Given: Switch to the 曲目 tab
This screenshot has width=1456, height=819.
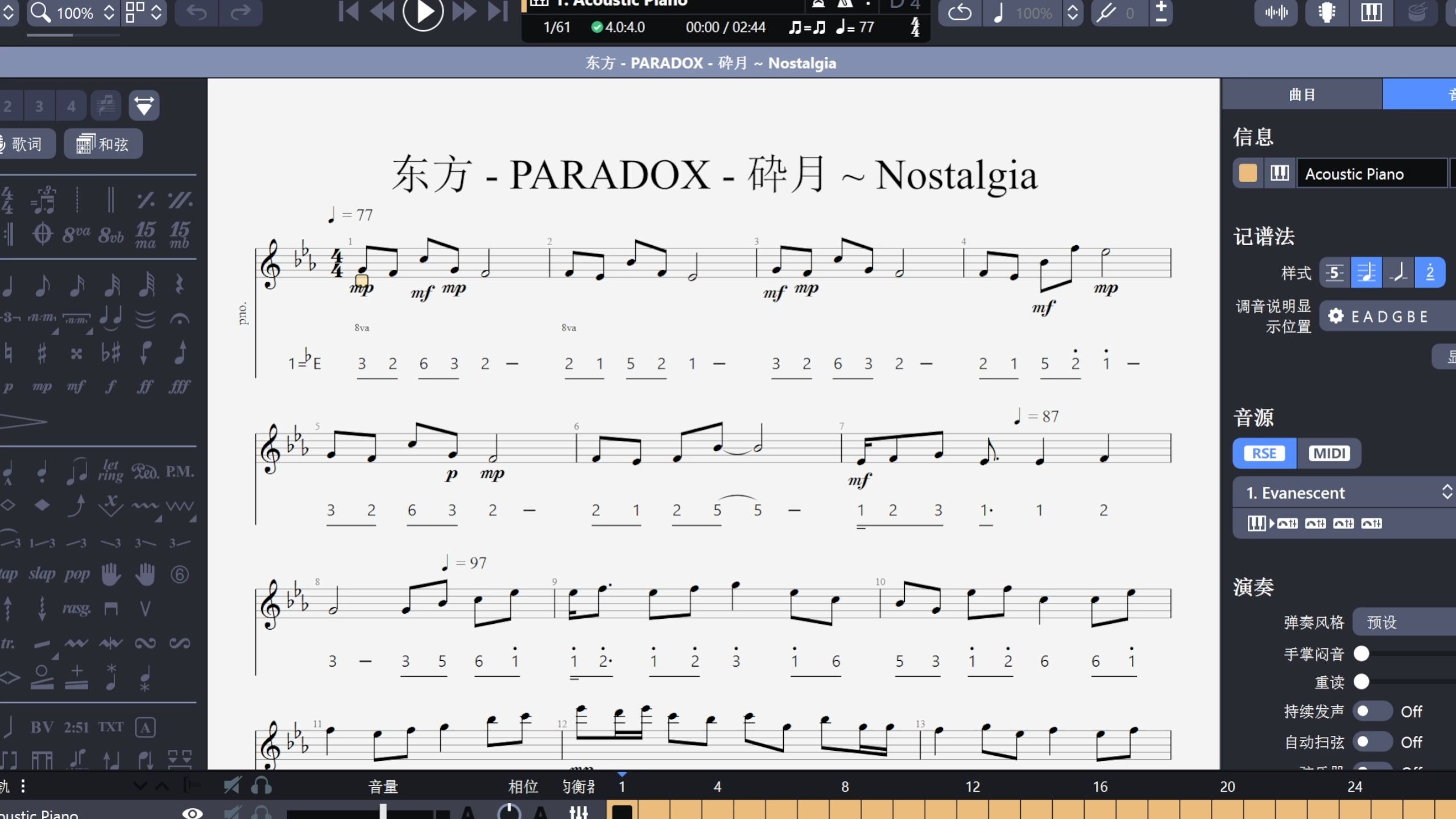Looking at the screenshot, I should [x=1302, y=94].
